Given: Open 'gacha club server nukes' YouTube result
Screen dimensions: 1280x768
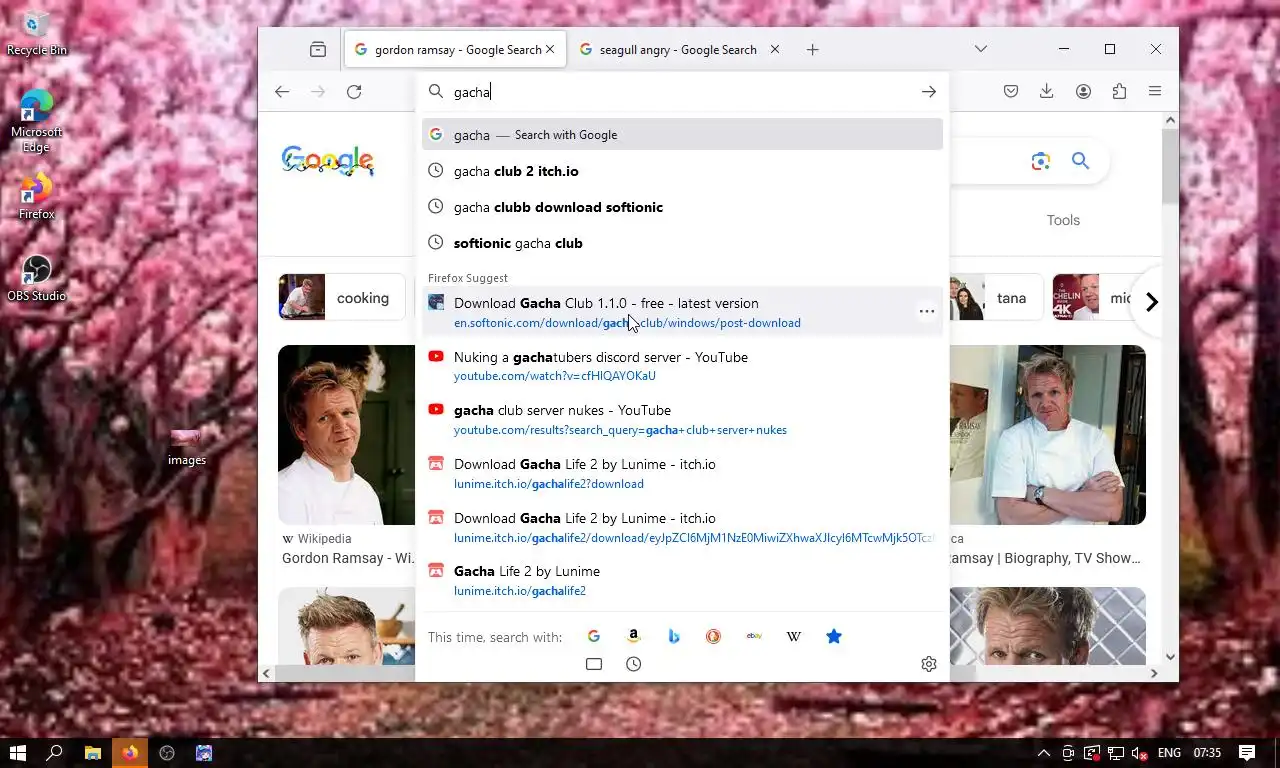Looking at the screenshot, I should pyautogui.click(x=682, y=419).
